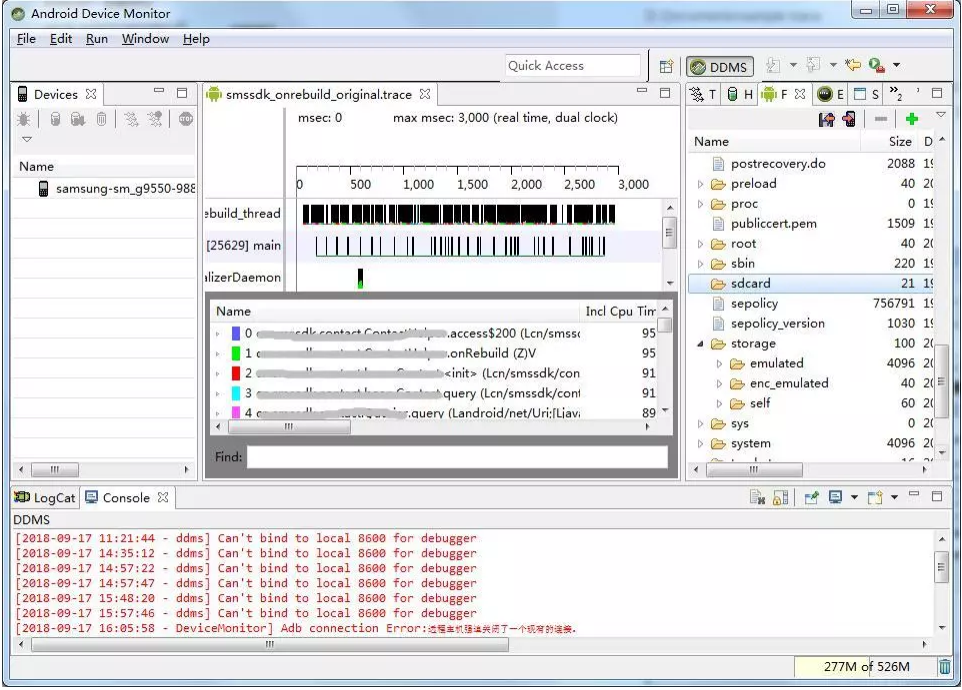Click the Find input field in trace view
The image size is (962, 690).
[x=457, y=457]
